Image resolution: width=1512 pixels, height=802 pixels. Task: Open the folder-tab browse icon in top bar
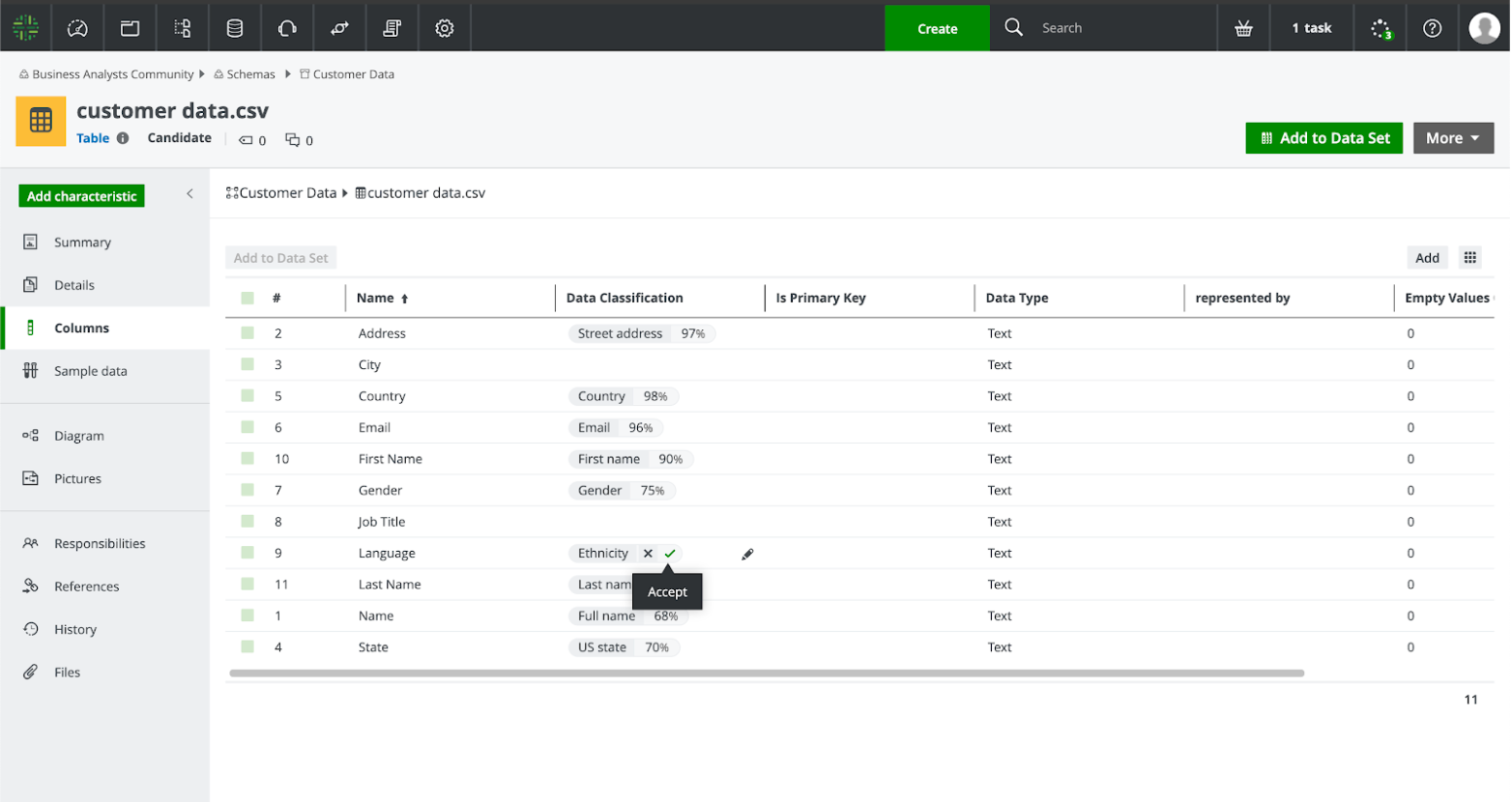coord(130,28)
